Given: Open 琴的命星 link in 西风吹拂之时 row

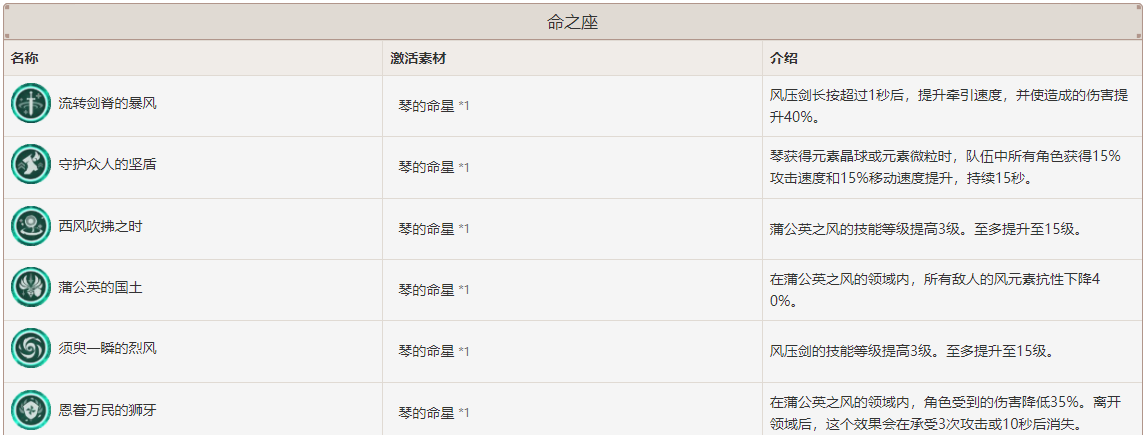Looking at the screenshot, I should click(x=427, y=228).
